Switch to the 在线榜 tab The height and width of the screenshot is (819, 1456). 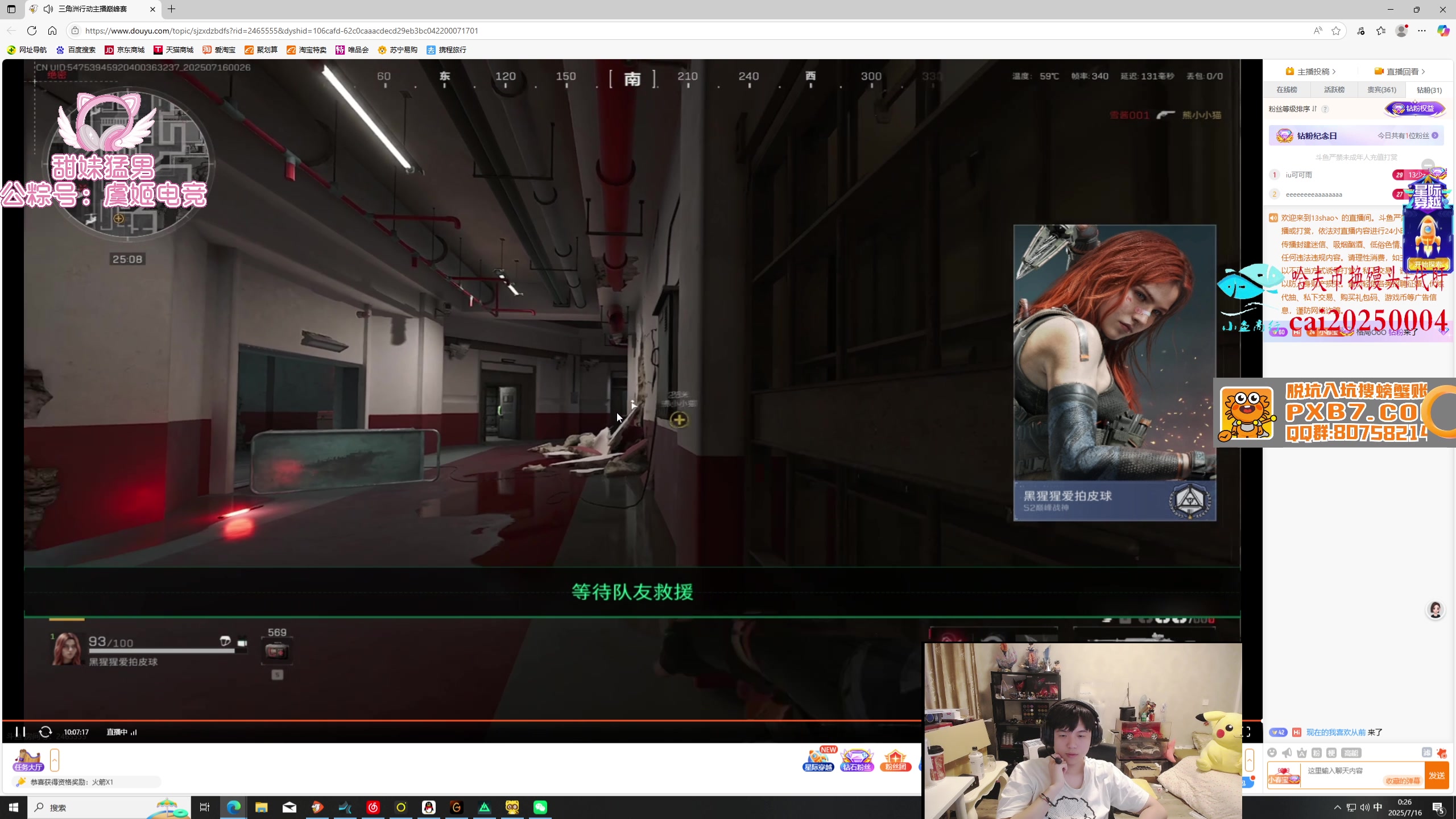point(1287,90)
